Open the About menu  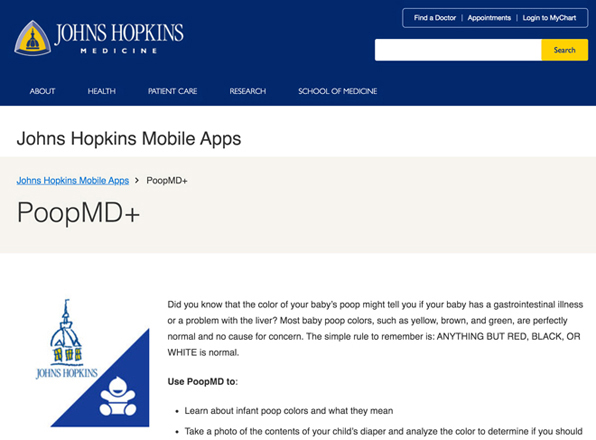point(43,91)
